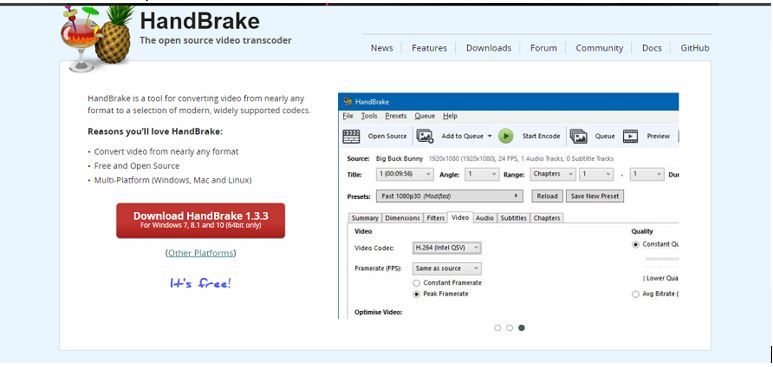Expand the Angle dropdown
Screen dimensions: 773x367
[482, 174]
